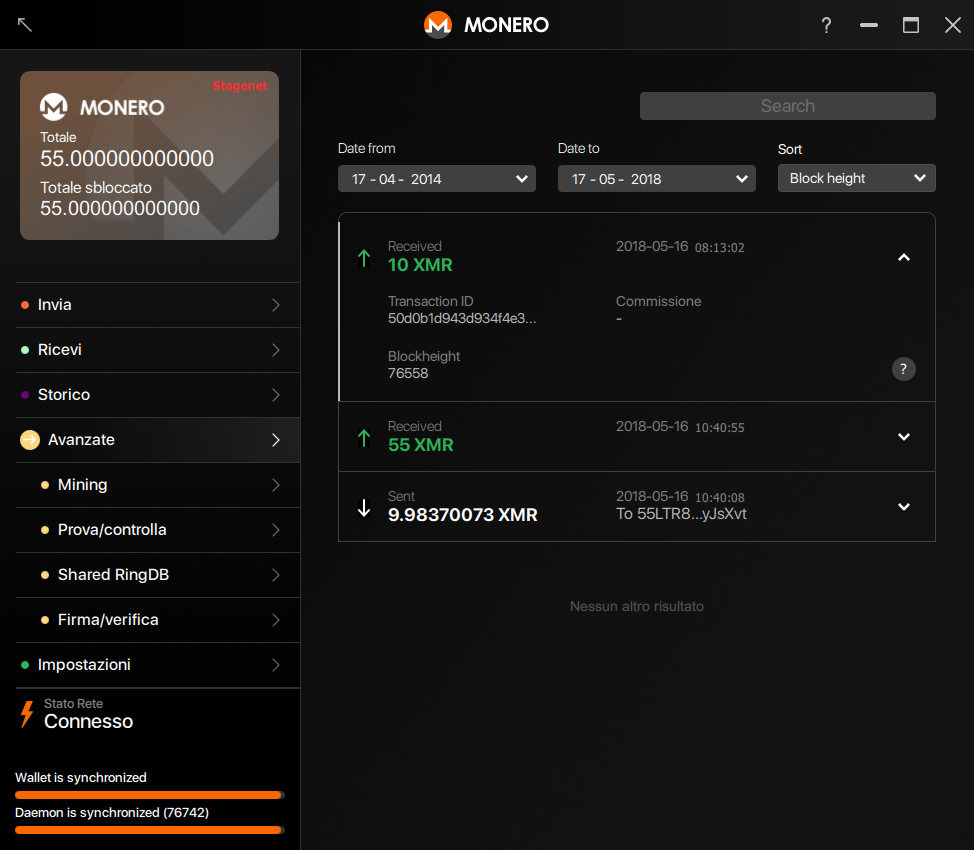
Task: Click the recipient address To 55LTR8...yJsXvt
Action: click(x=681, y=514)
